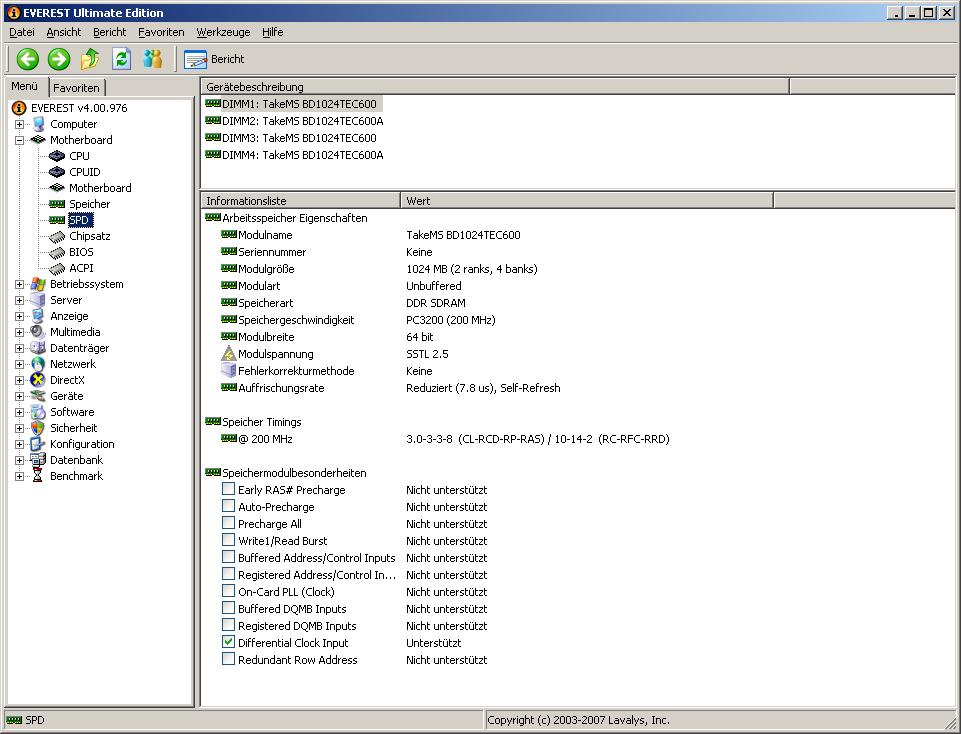Expand the Multimedia tree node
The height and width of the screenshot is (734, 961).
[x=20, y=332]
